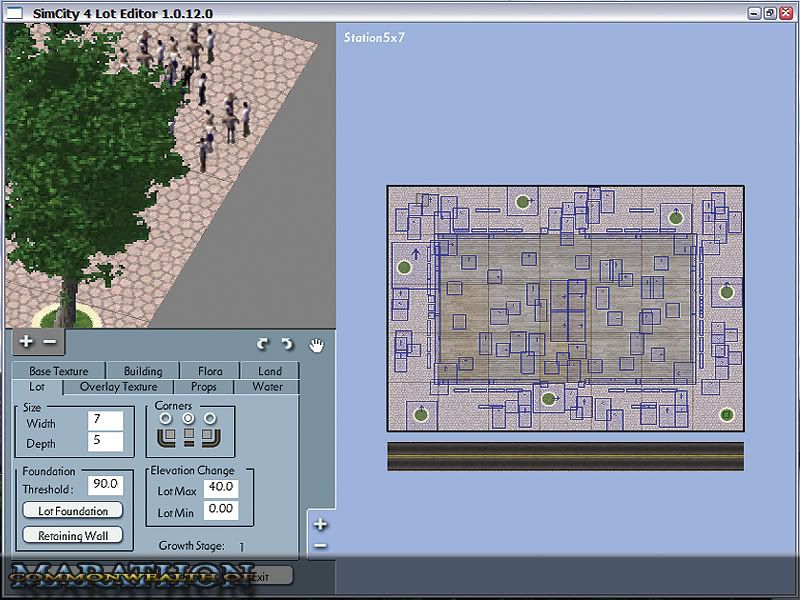Click the Width size input field
This screenshot has height=600, width=800.
[x=105, y=421]
